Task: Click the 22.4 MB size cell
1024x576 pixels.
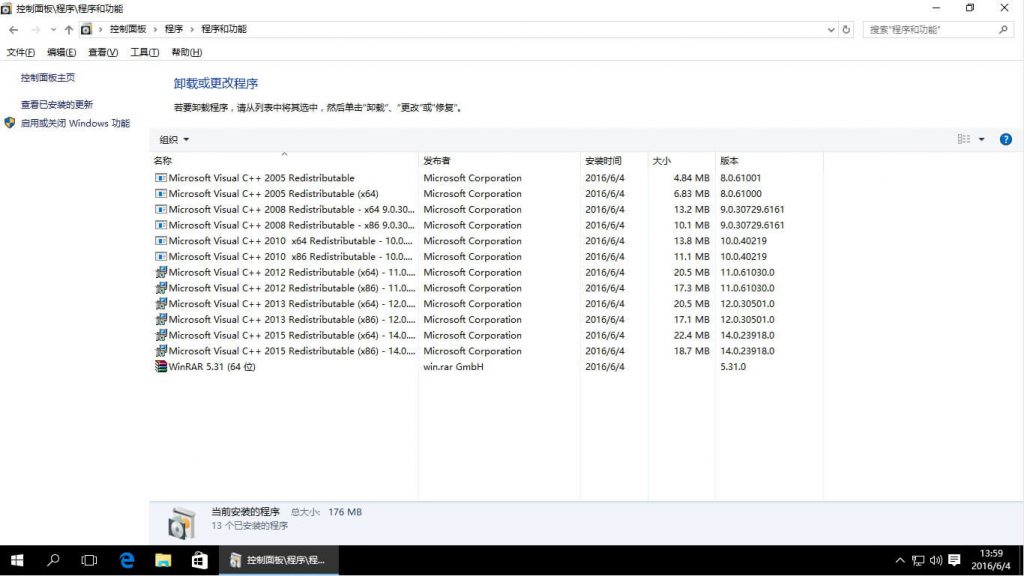Action: coord(691,335)
